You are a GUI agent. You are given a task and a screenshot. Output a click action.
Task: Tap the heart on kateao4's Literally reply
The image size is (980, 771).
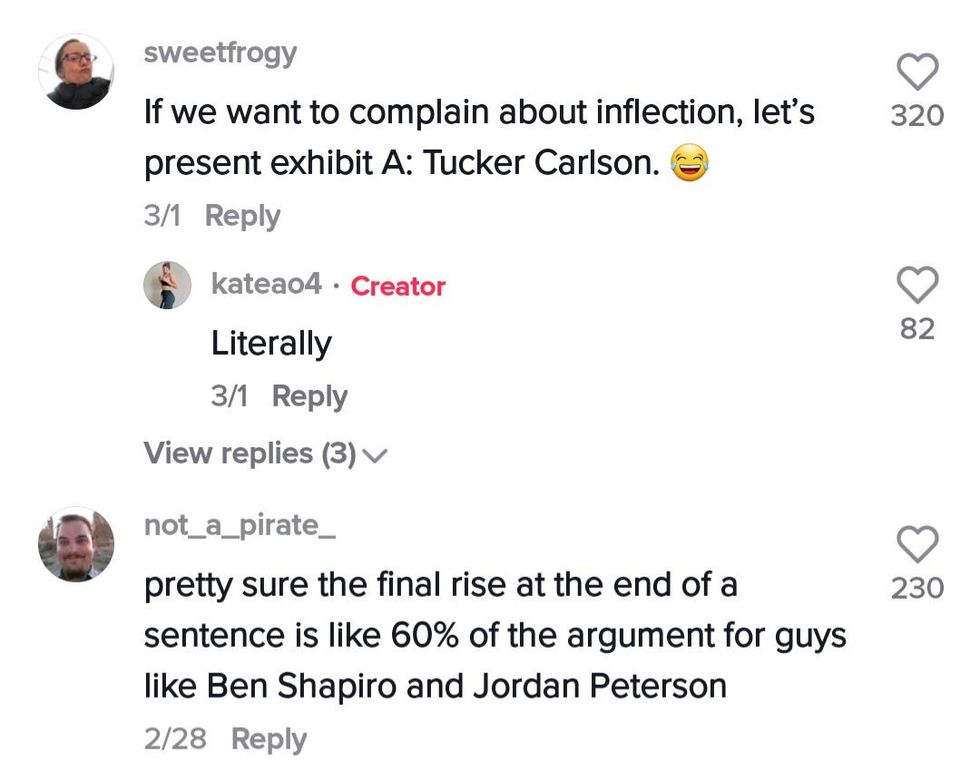point(917,286)
